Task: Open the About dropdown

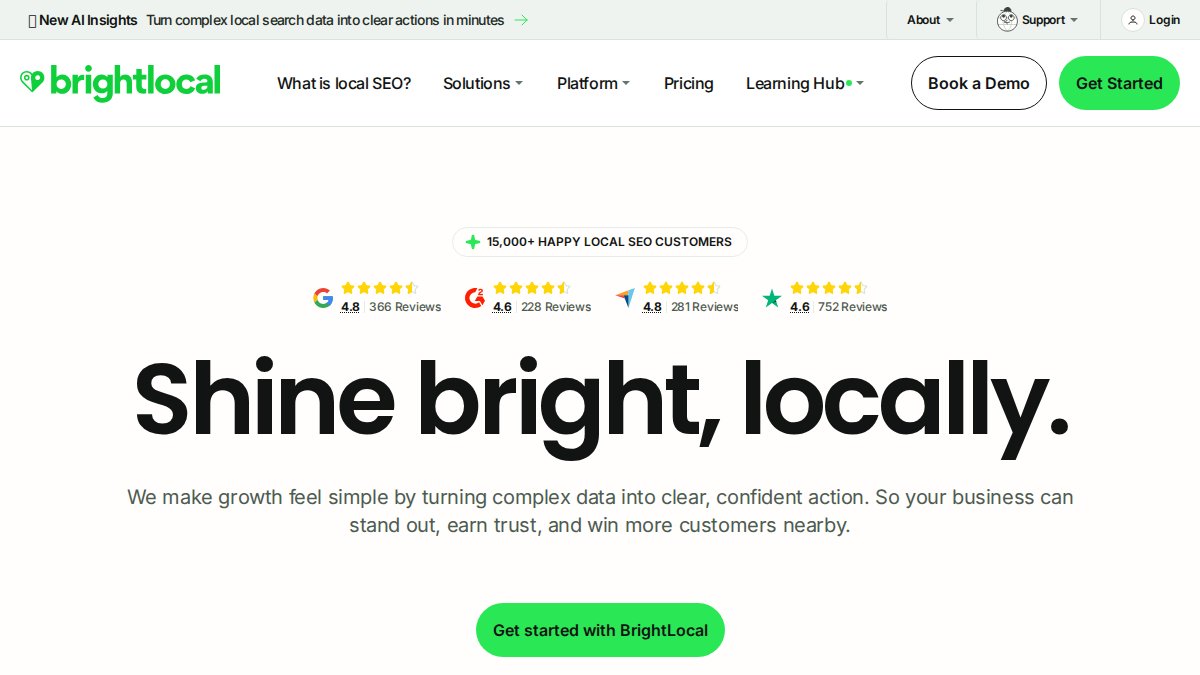Action: pyautogui.click(x=931, y=20)
